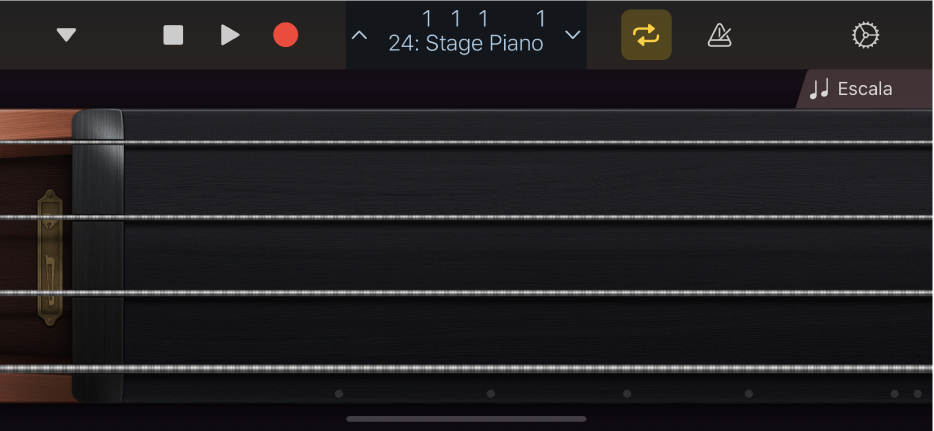Tap the black nut bar of fretboard

98,255
